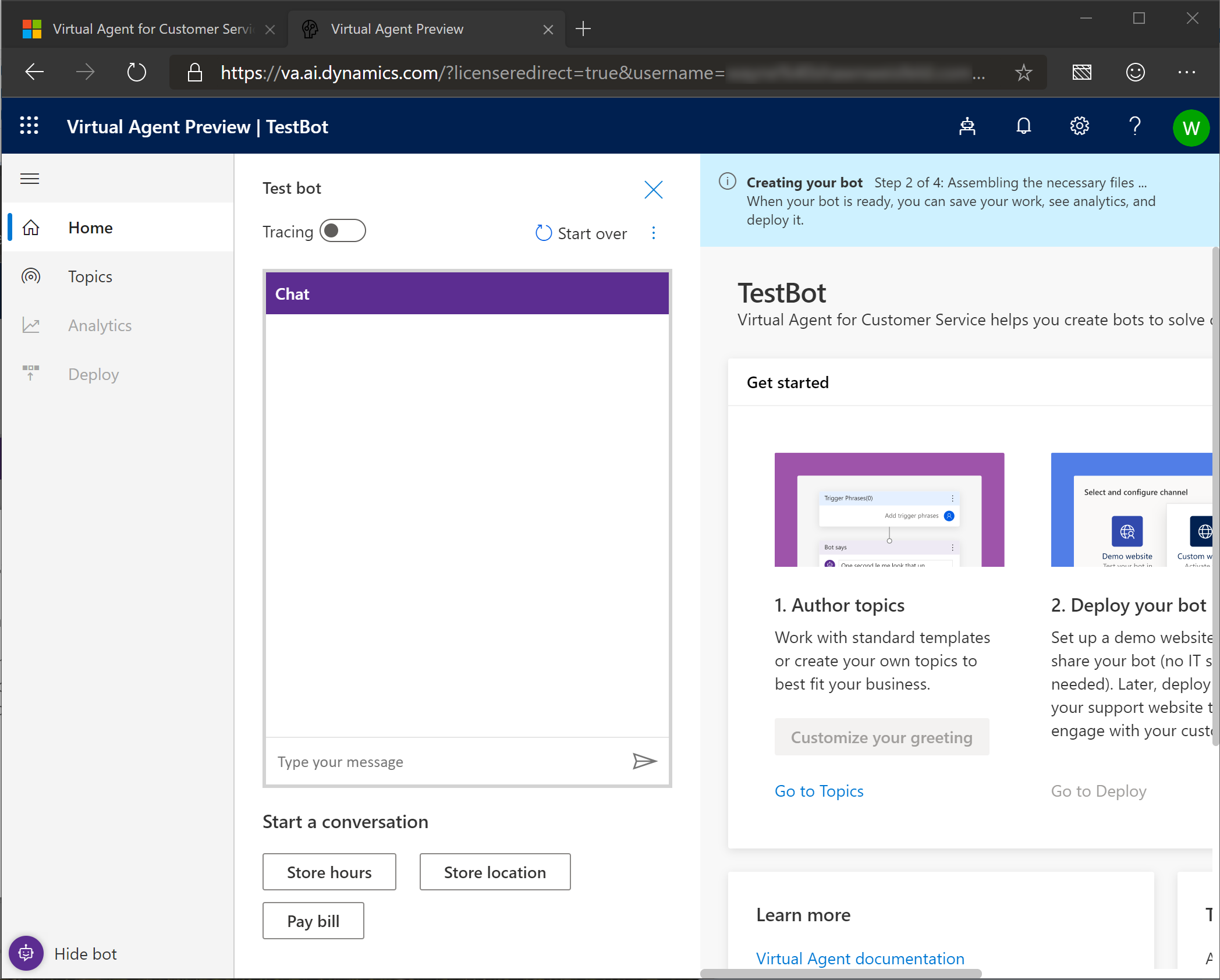Open the app launcher waffle icon
The height and width of the screenshot is (980, 1220).
[x=29, y=126]
